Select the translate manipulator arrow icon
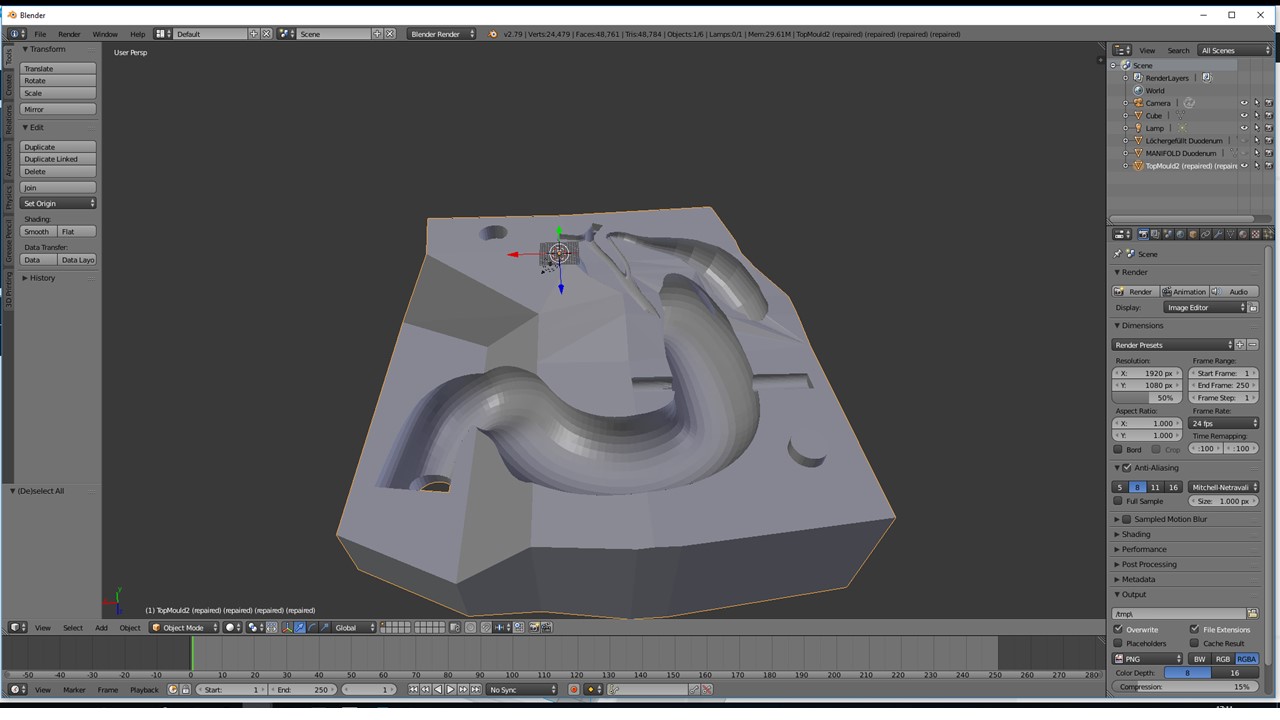Screen dimensions: 1280x720 (300, 627)
